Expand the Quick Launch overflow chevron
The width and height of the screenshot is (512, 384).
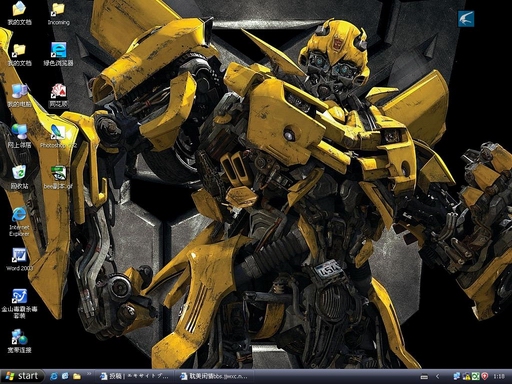pyautogui.click(x=89, y=374)
